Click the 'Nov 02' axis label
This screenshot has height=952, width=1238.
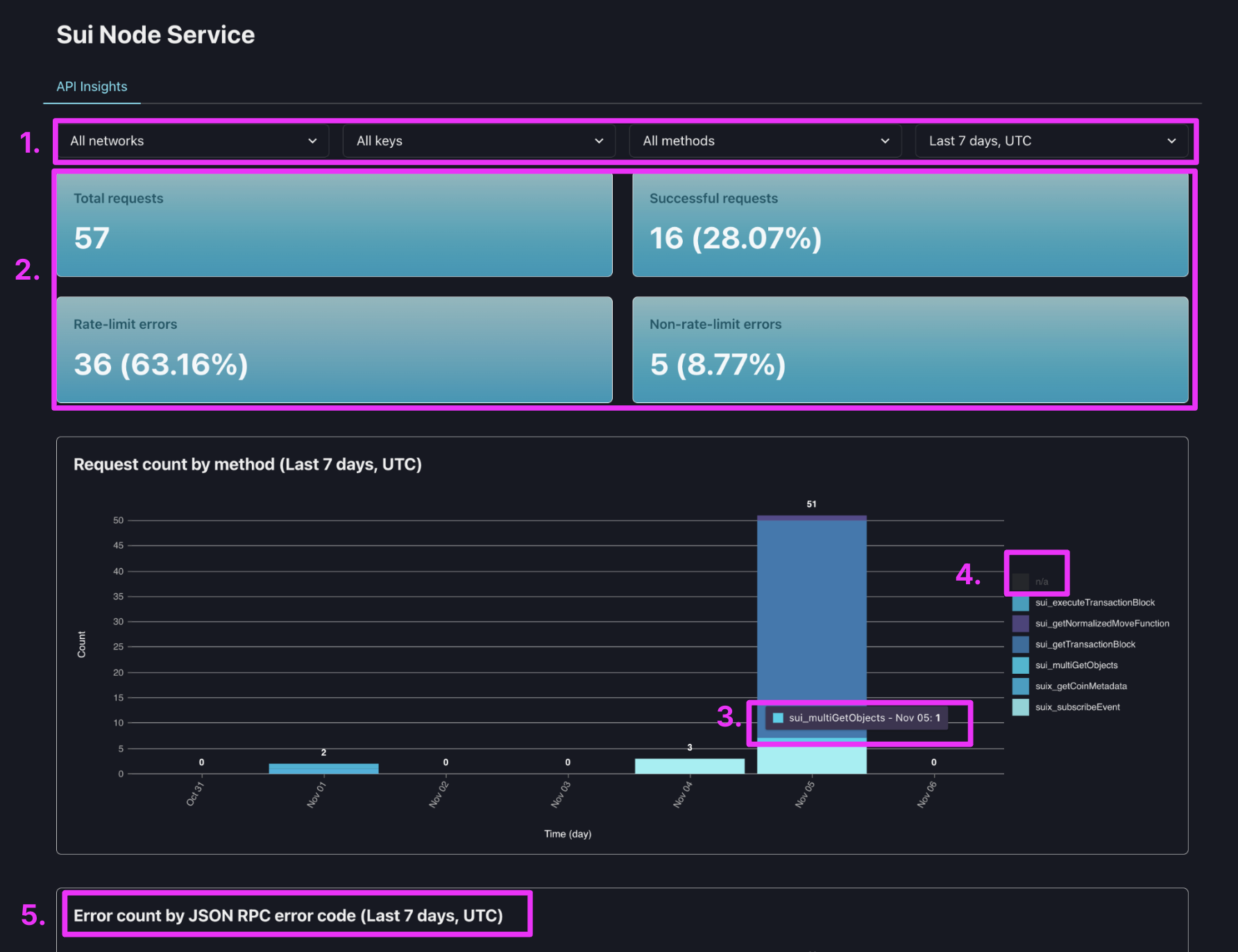(x=439, y=794)
